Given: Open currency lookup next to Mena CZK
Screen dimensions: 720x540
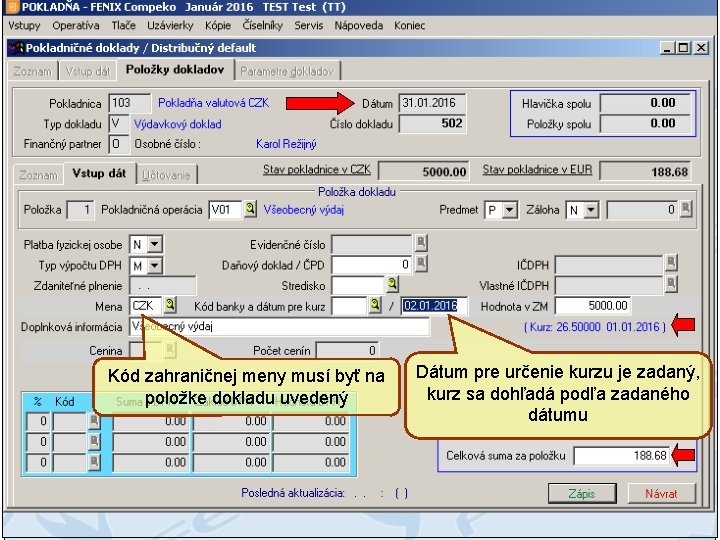Looking at the screenshot, I should (x=170, y=305).
